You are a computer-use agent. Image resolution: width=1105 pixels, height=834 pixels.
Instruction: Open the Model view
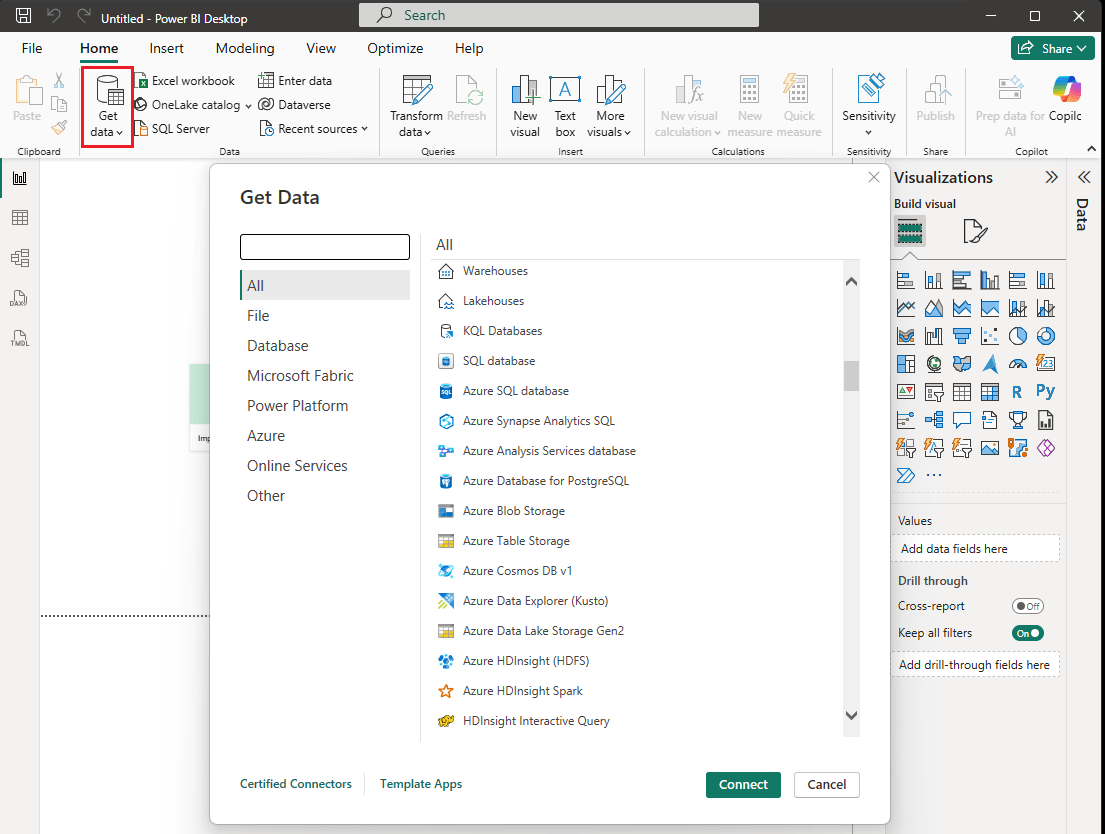coord(22,258)
